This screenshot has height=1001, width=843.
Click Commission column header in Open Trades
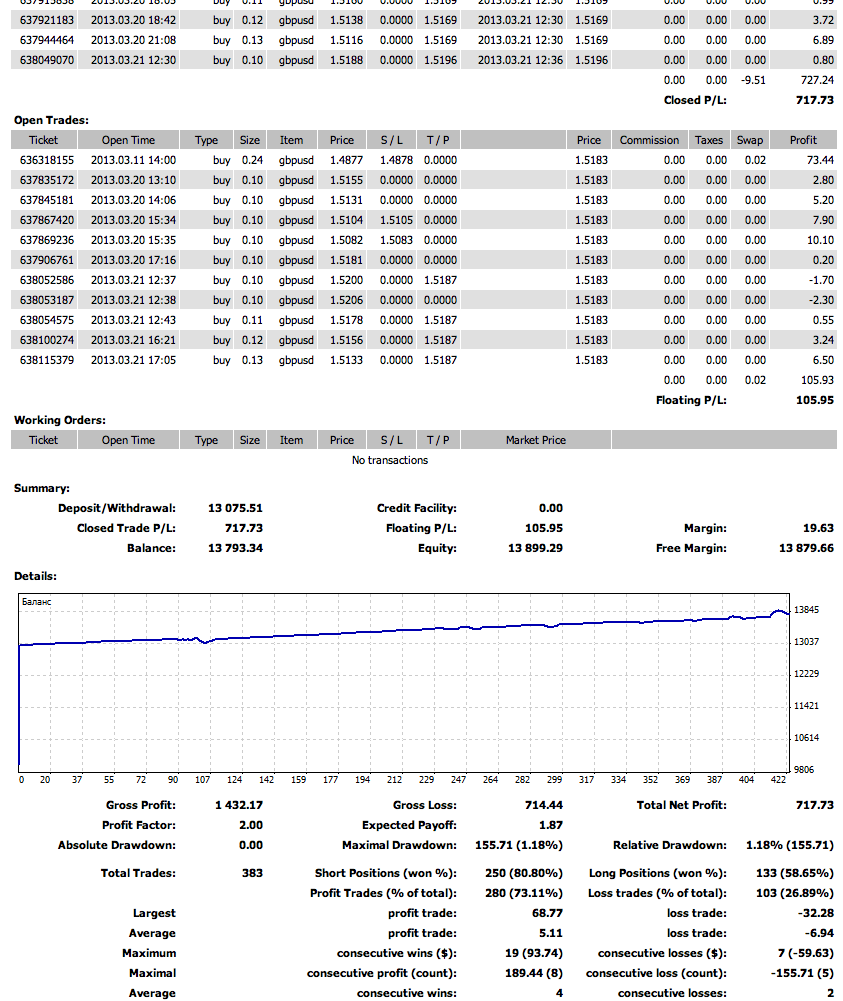pyautogui.click(x=649, y=140)
